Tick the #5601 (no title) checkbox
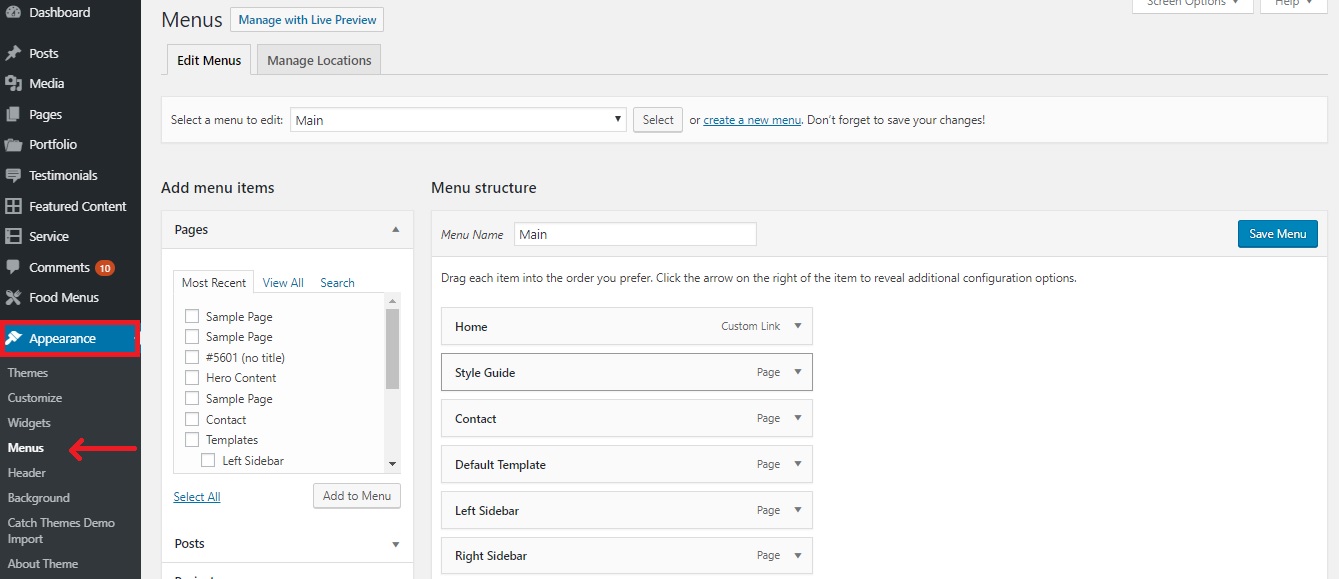Viewport: 1339px width, 579px height. pos(192,357)
